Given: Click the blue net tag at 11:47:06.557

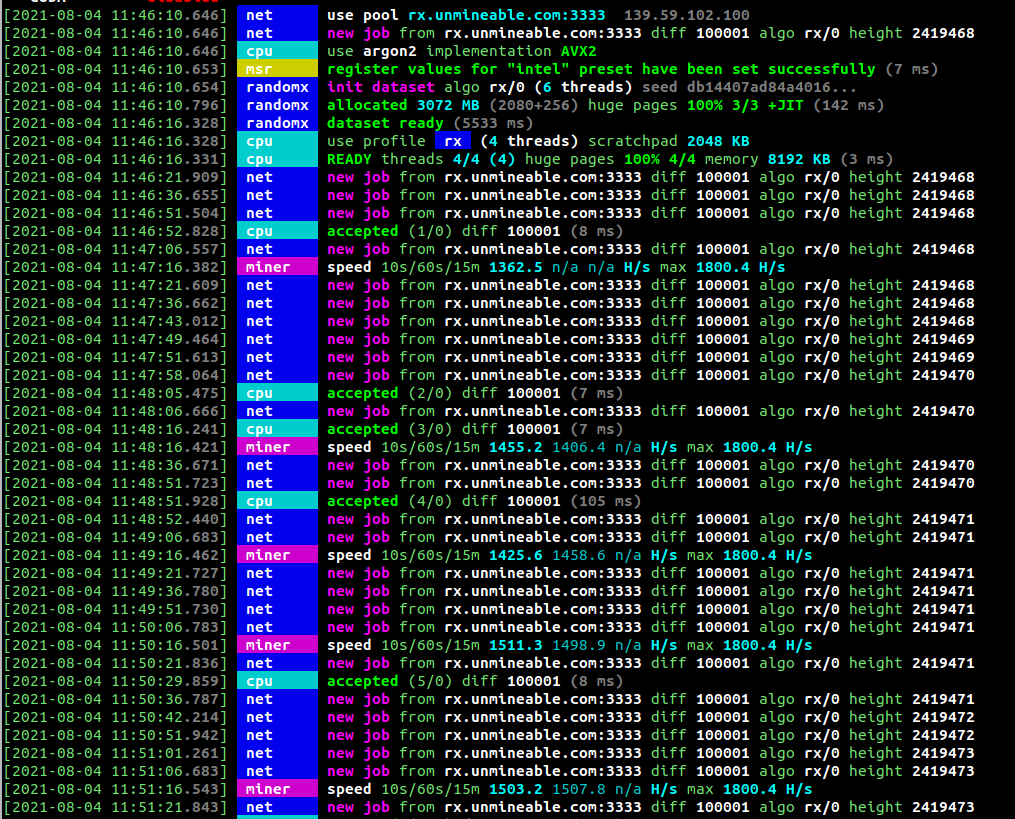Looking at the screenshot, I should point(277,249).
